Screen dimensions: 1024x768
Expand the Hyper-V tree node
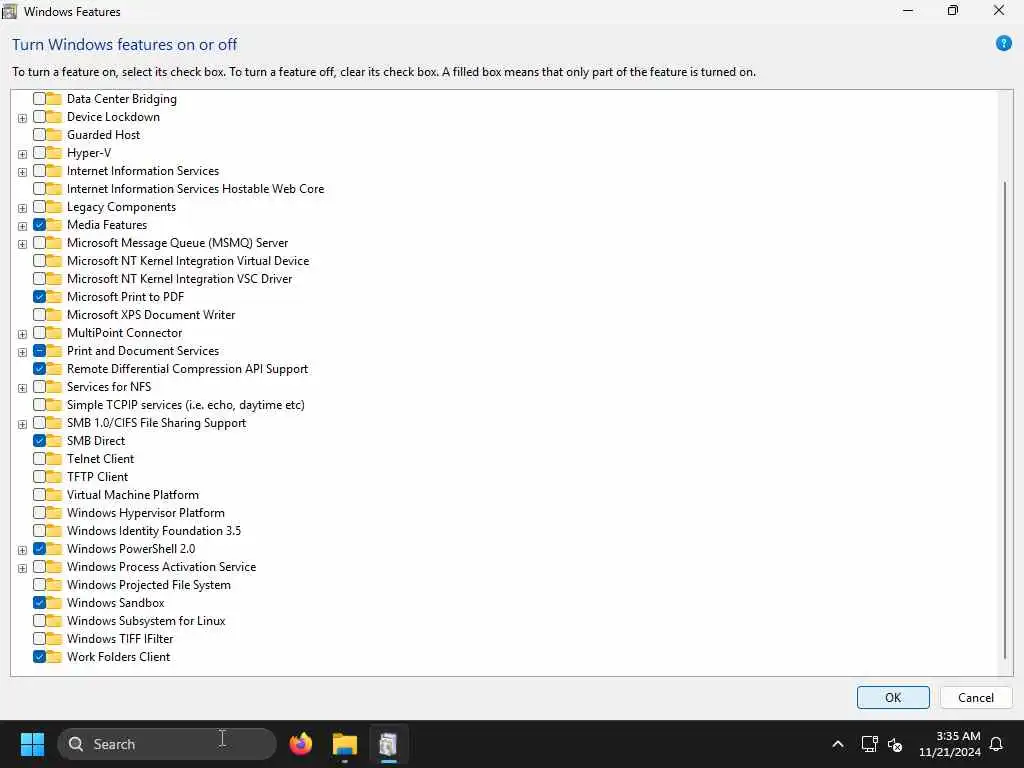[x=22, y=154]
